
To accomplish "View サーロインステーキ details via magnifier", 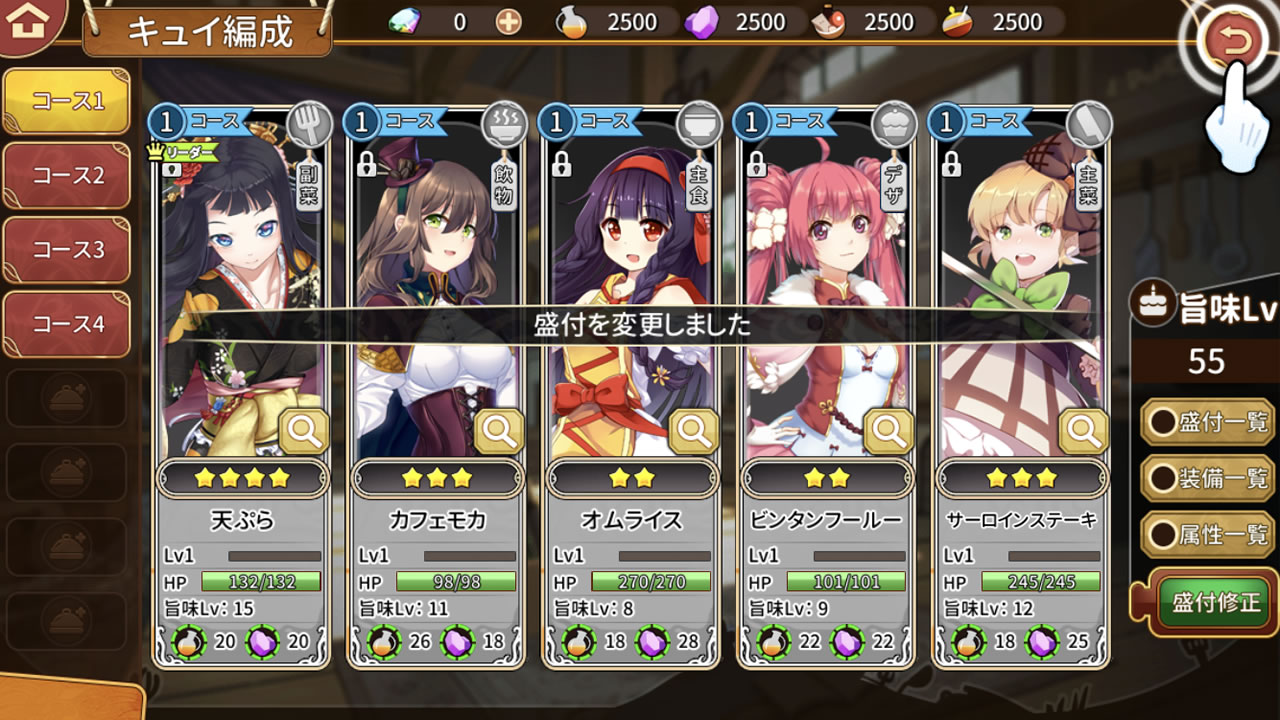I will tap(1083, 432).
